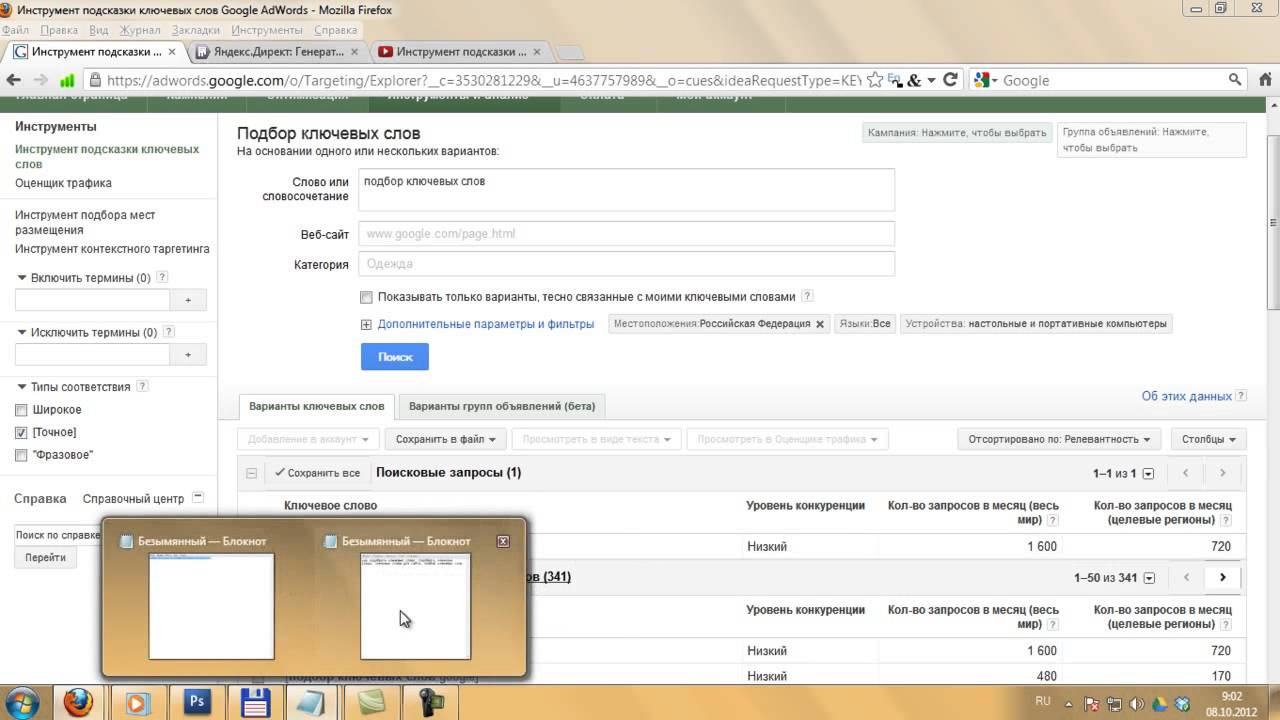This screenshot has height=720, width=1280.
Task: Open Firefox from the taskbar
Action: pyautogui.click(x=77, y=702)
